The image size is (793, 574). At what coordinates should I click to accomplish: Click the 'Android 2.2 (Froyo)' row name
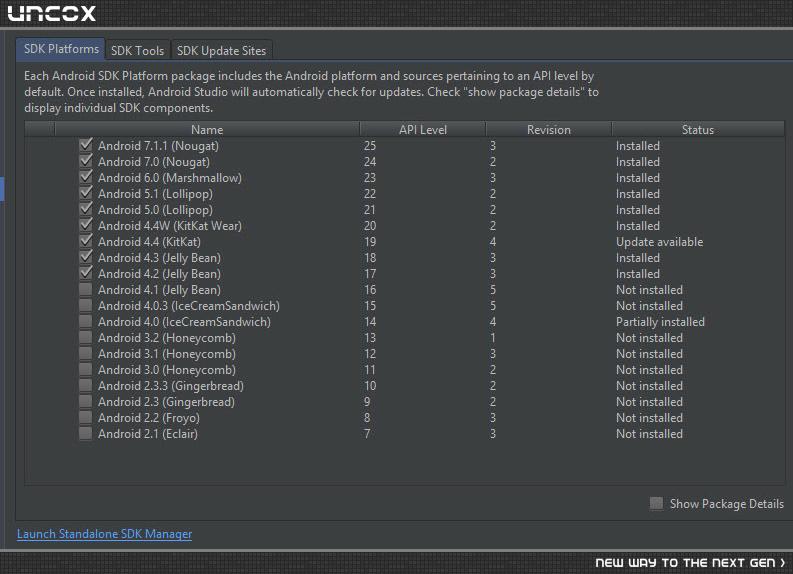149,418
